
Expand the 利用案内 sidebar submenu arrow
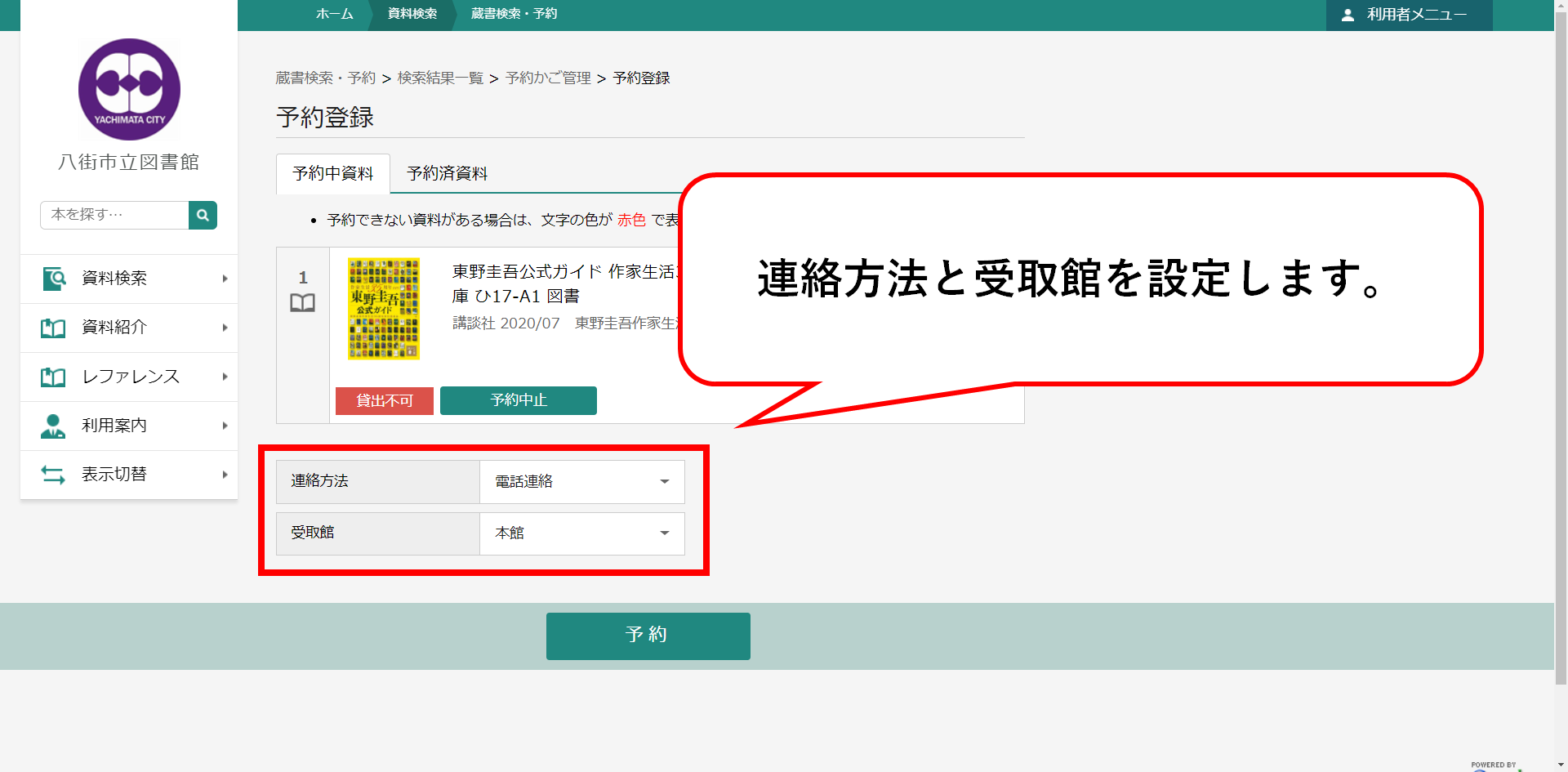pos(225,426)
